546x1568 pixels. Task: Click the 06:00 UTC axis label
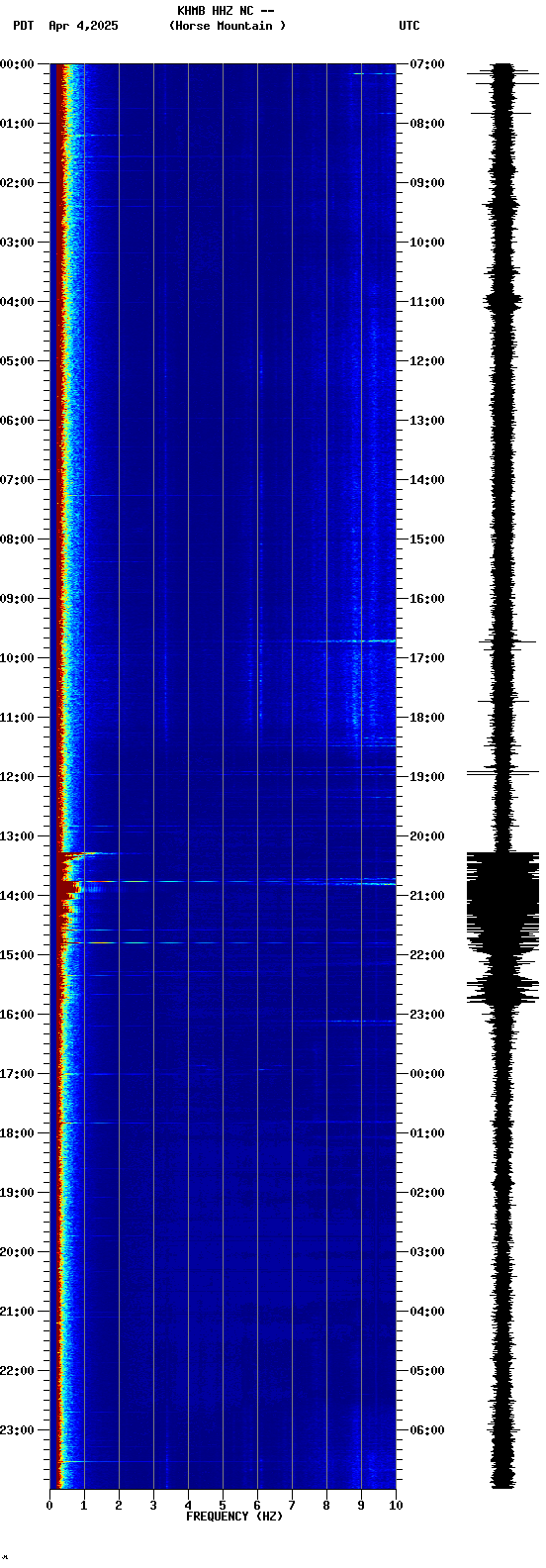pyautogui.click(x=426, y=1430)
